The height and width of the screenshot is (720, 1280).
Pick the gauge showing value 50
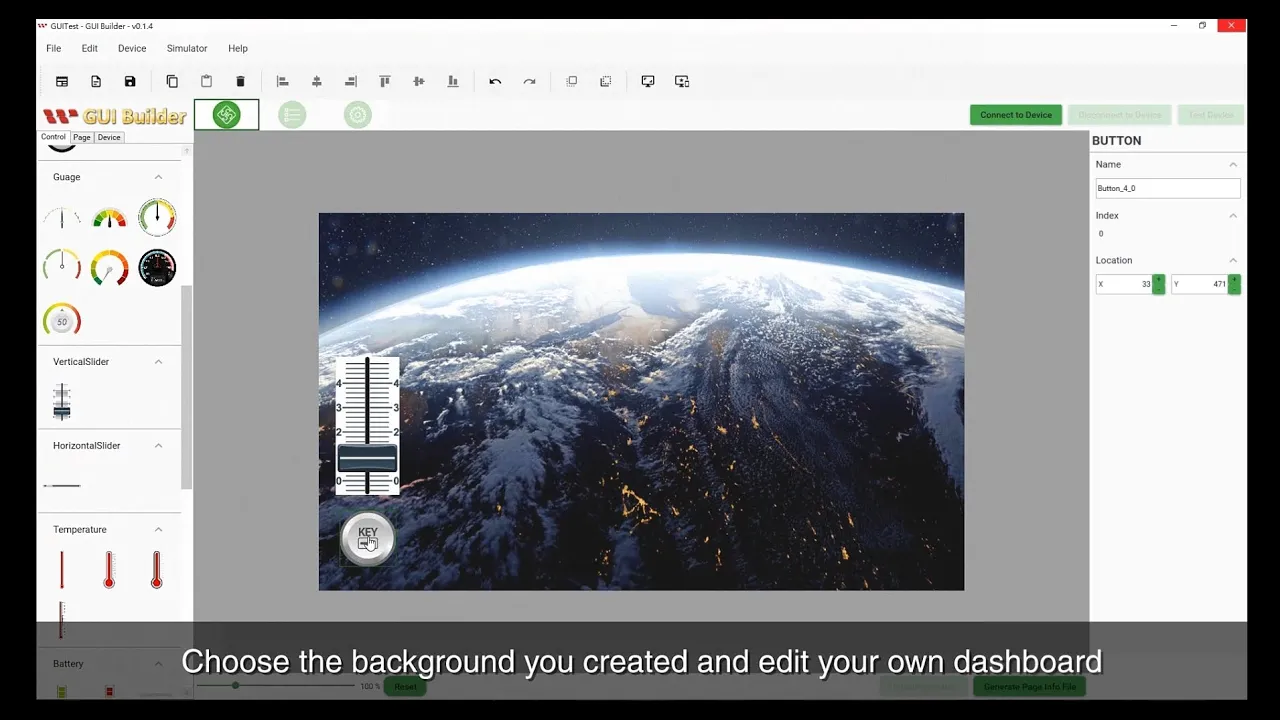coord(62,320)
